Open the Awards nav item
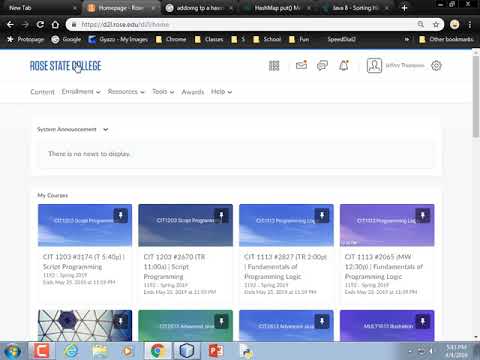 [193, 92]
